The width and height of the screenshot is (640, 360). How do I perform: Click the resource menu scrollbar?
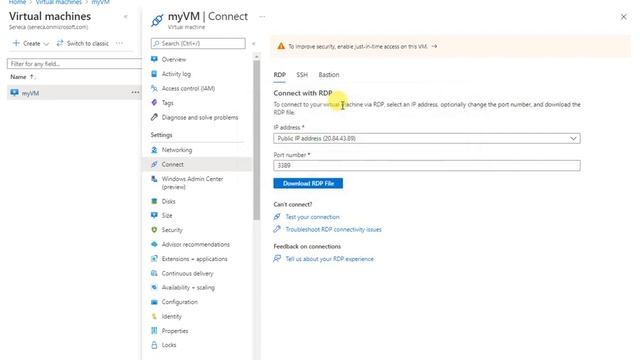(256, 139)
